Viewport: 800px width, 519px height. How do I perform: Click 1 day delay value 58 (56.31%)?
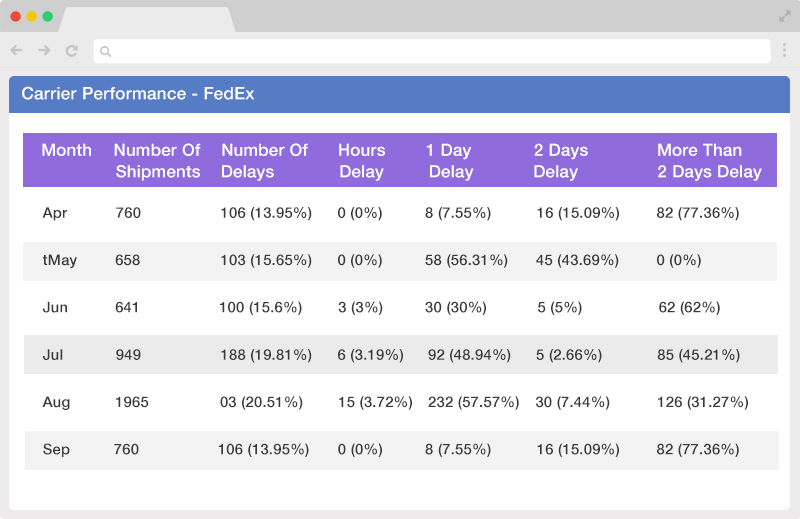(466, 260)
